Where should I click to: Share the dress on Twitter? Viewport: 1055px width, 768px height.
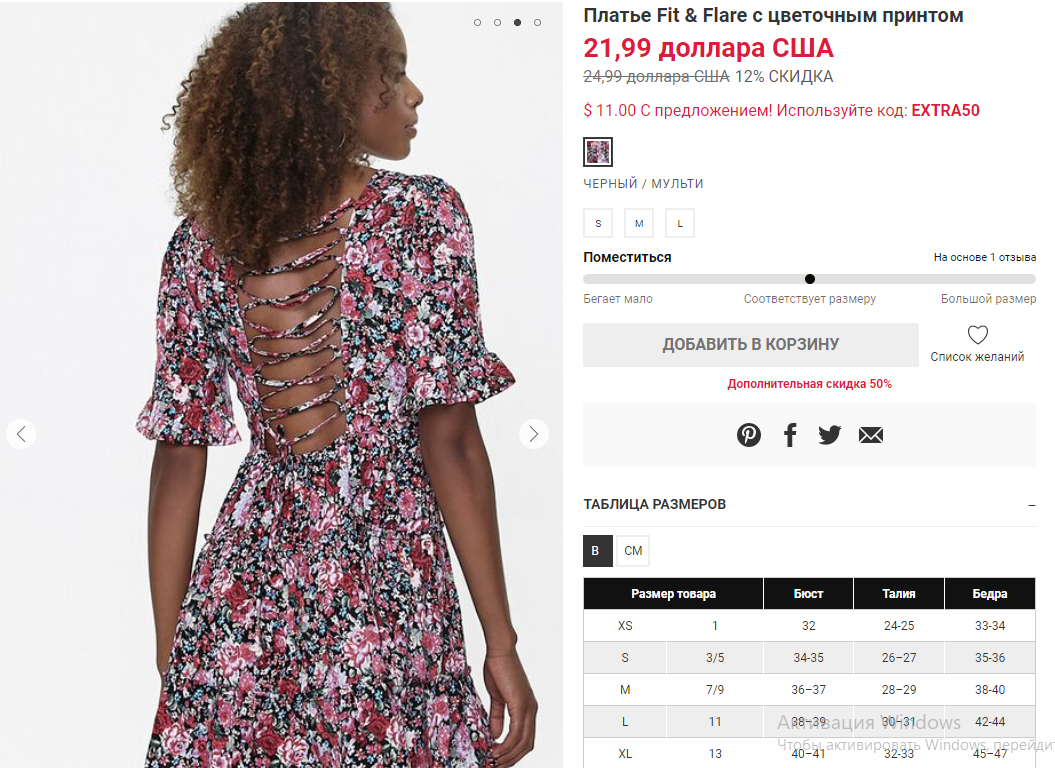point(830,435)
